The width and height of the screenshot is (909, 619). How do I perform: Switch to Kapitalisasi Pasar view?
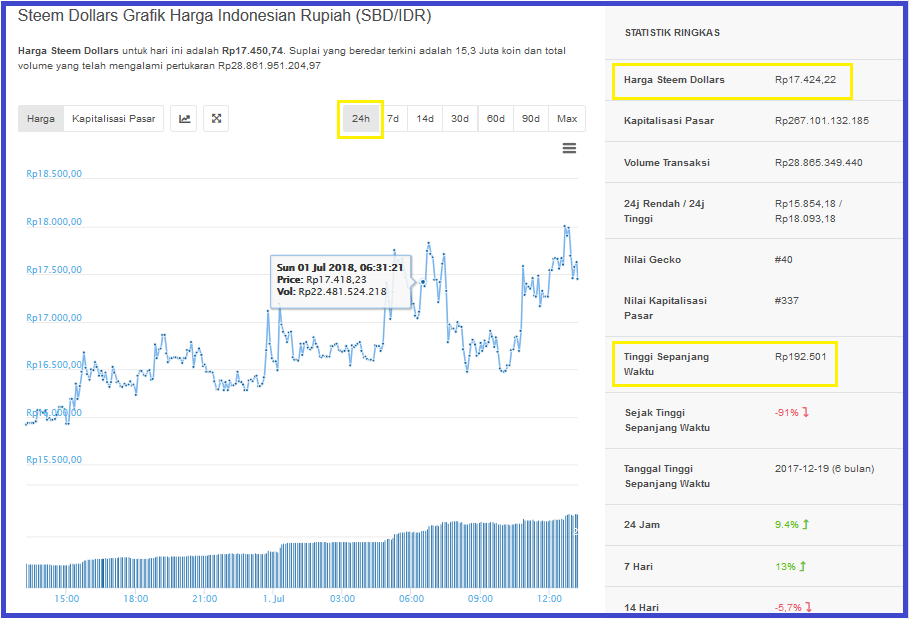click(114, 119)
